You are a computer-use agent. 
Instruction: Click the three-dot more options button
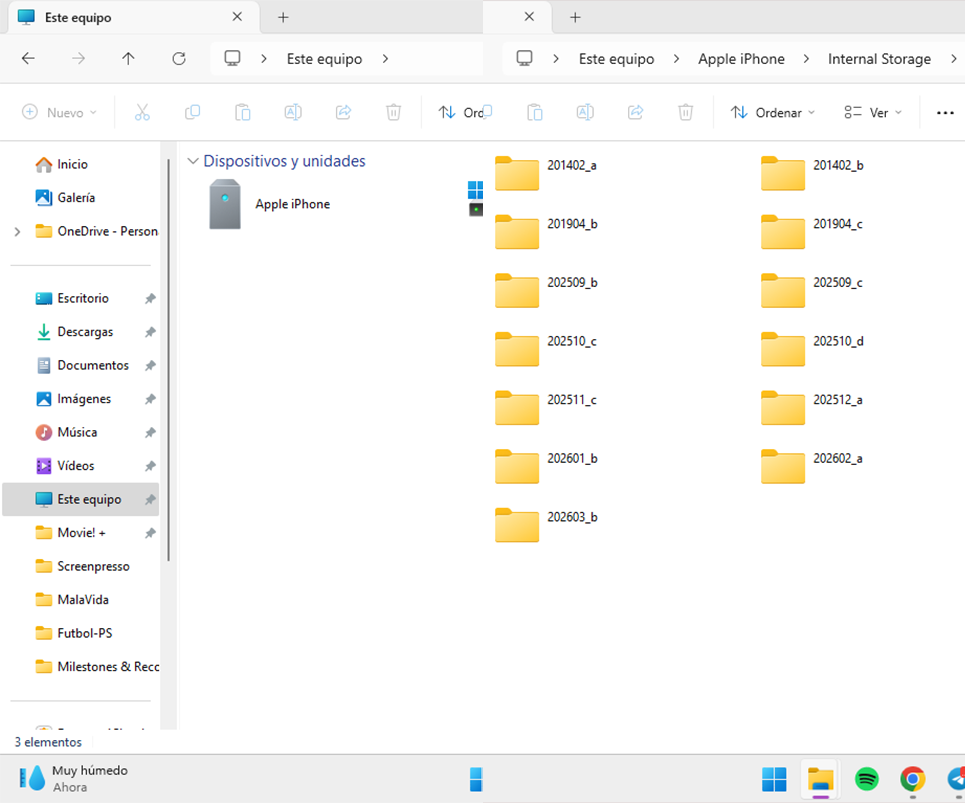[945, 113]
